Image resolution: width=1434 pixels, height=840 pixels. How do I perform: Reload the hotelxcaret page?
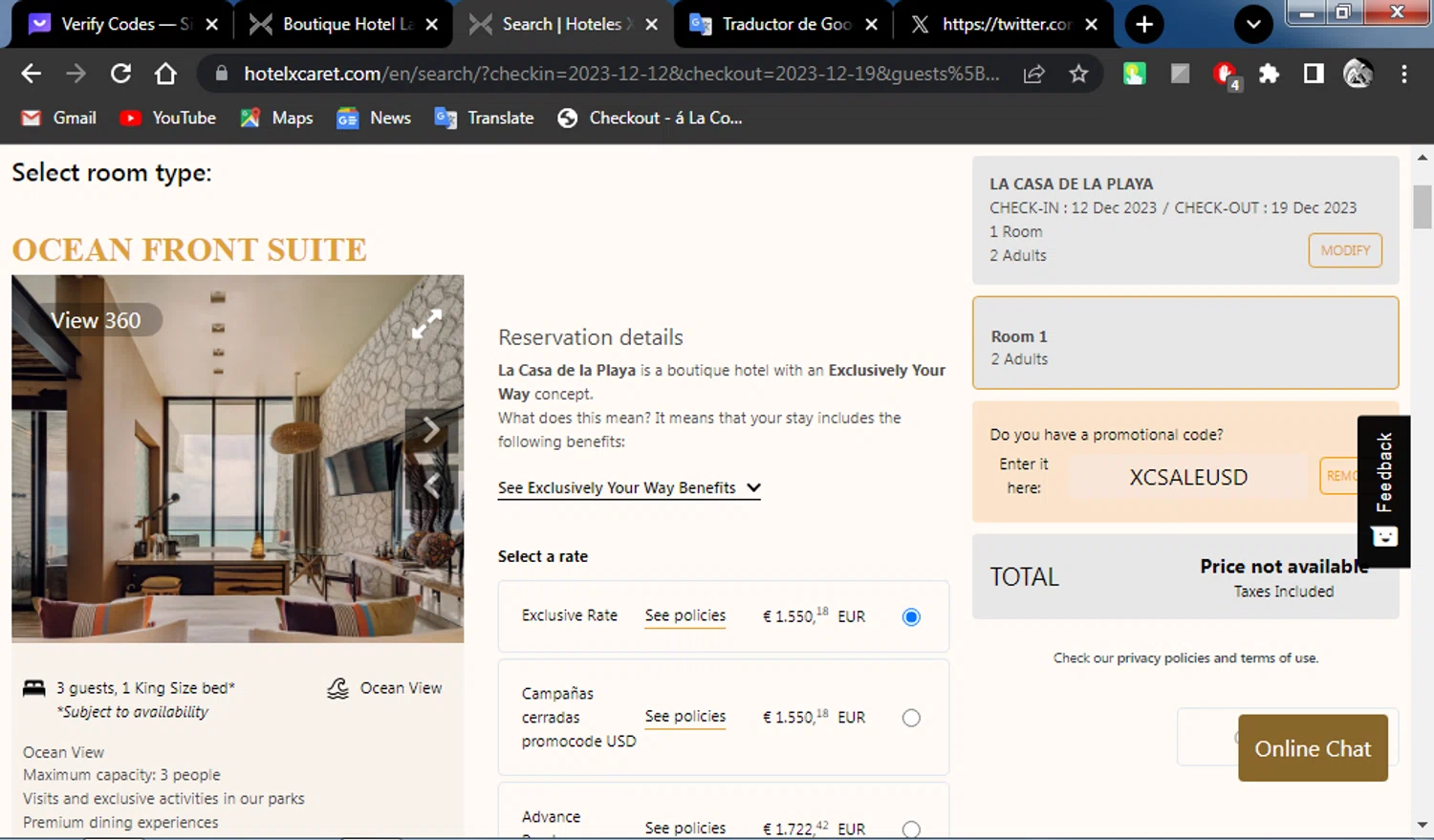pyautogui.click(x=120, y=74)
